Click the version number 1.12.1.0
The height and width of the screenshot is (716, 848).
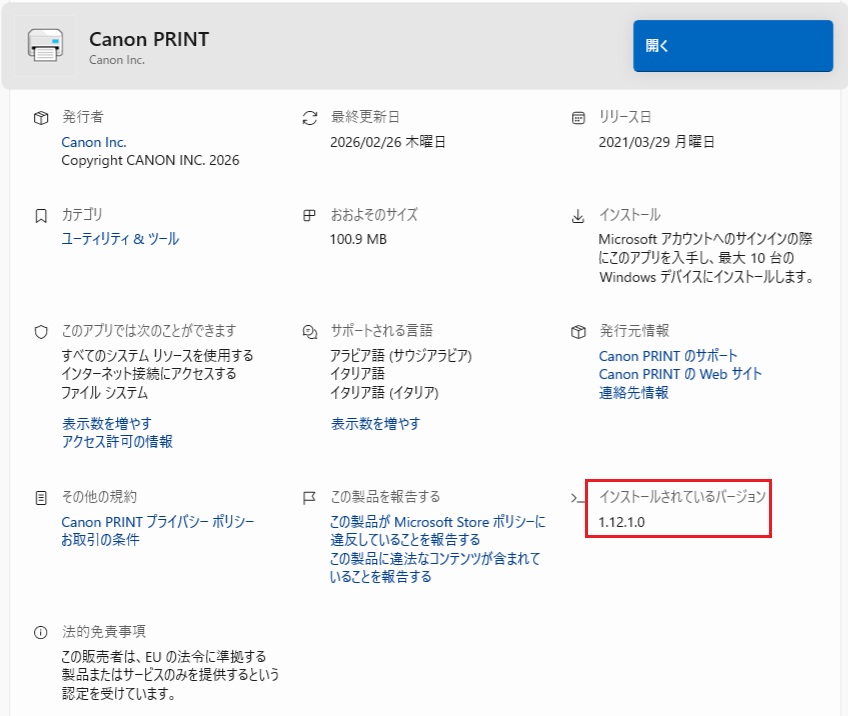(x=621, y=522)
